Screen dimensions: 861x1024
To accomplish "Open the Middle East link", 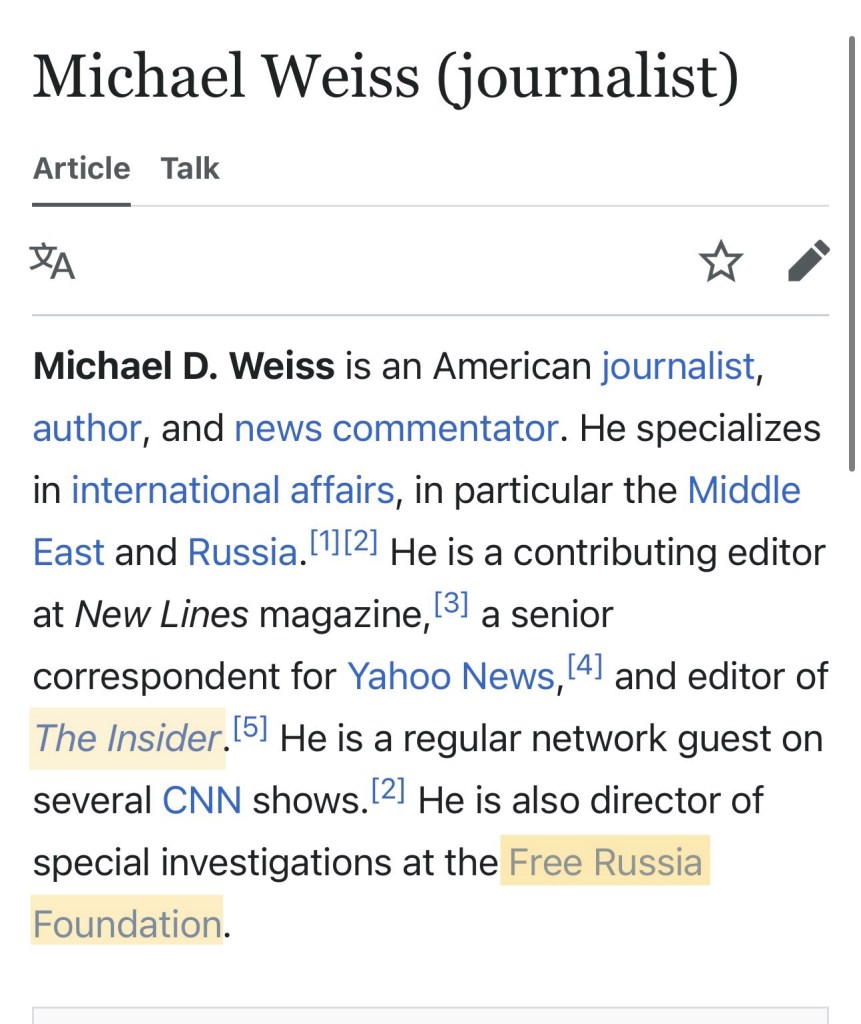I will point(743,491).
